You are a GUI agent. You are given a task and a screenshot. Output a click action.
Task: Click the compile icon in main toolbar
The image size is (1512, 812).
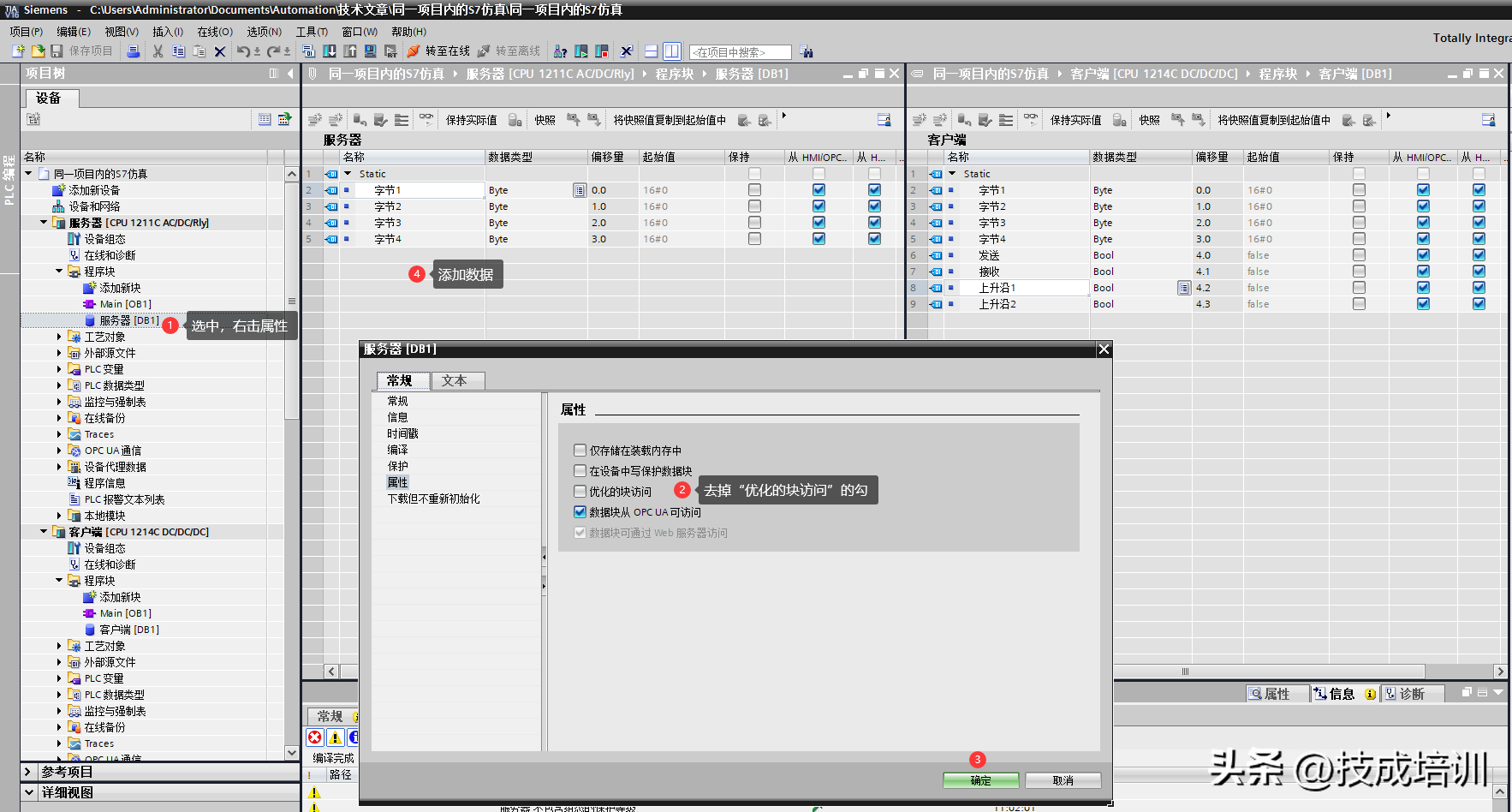pos(309,51)
